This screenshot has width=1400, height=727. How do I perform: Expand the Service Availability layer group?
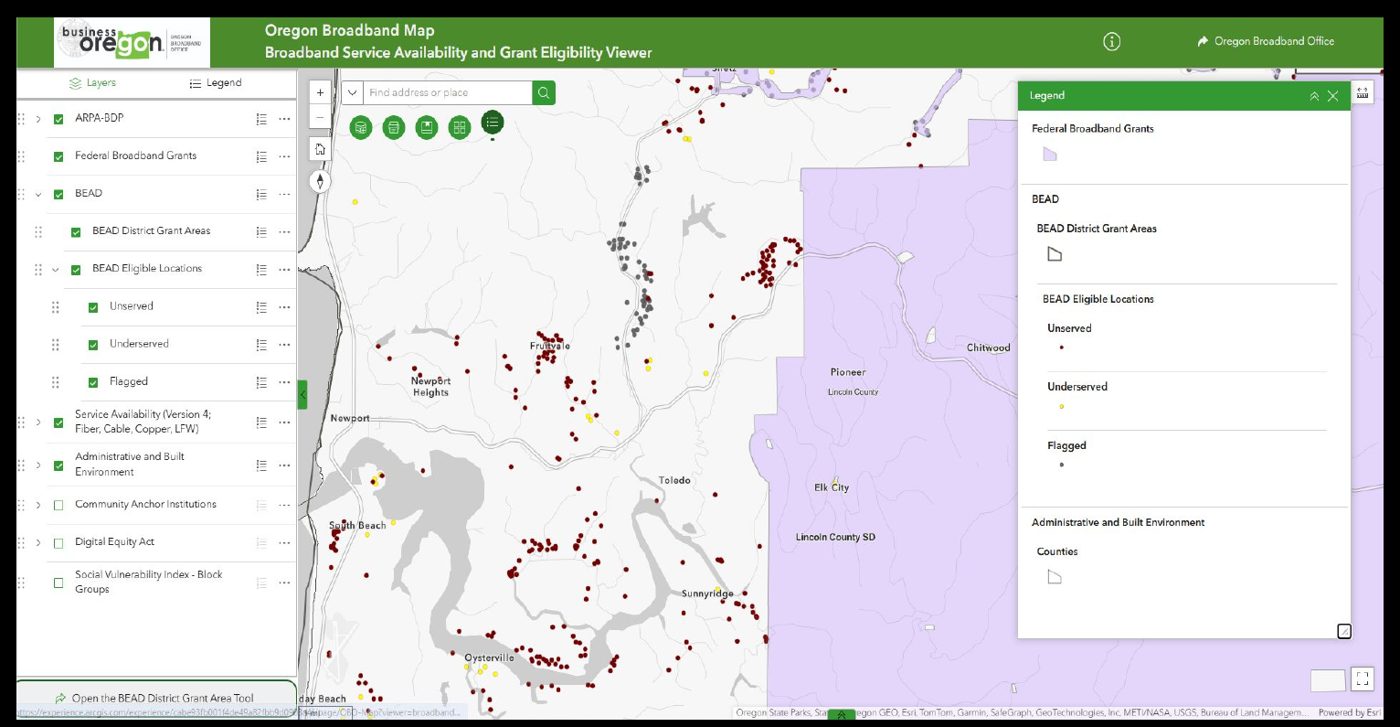[x=38, y=422]
